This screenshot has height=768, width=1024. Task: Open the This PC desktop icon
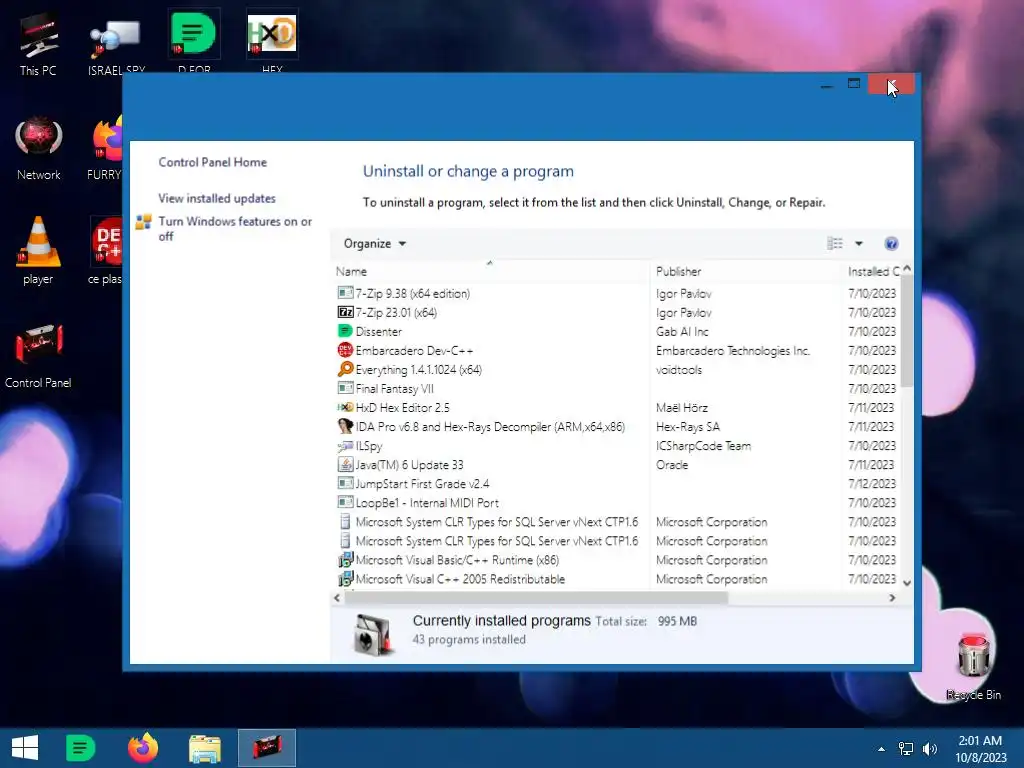click(38, 44)
